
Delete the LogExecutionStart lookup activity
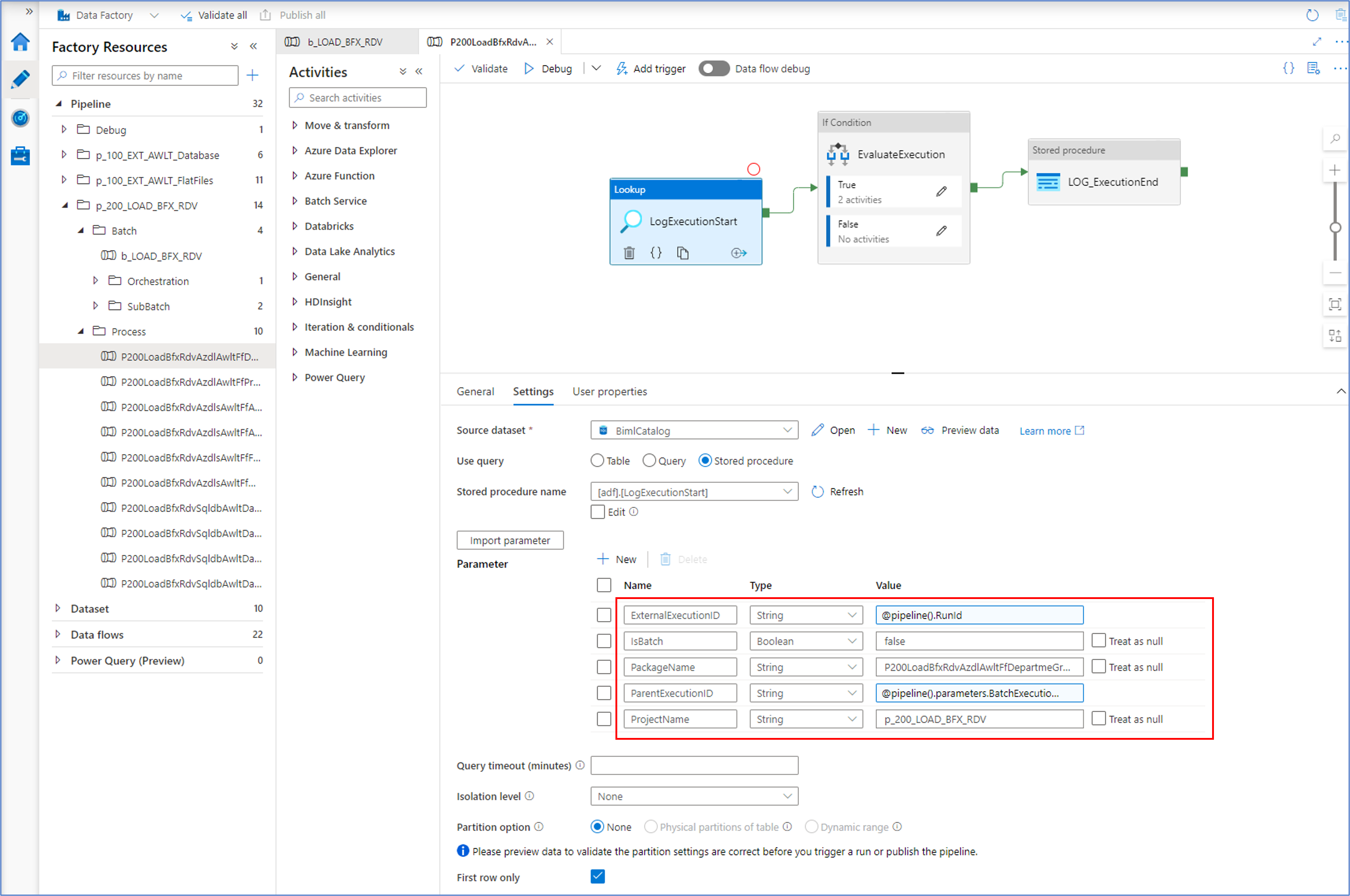pos(629,253)
